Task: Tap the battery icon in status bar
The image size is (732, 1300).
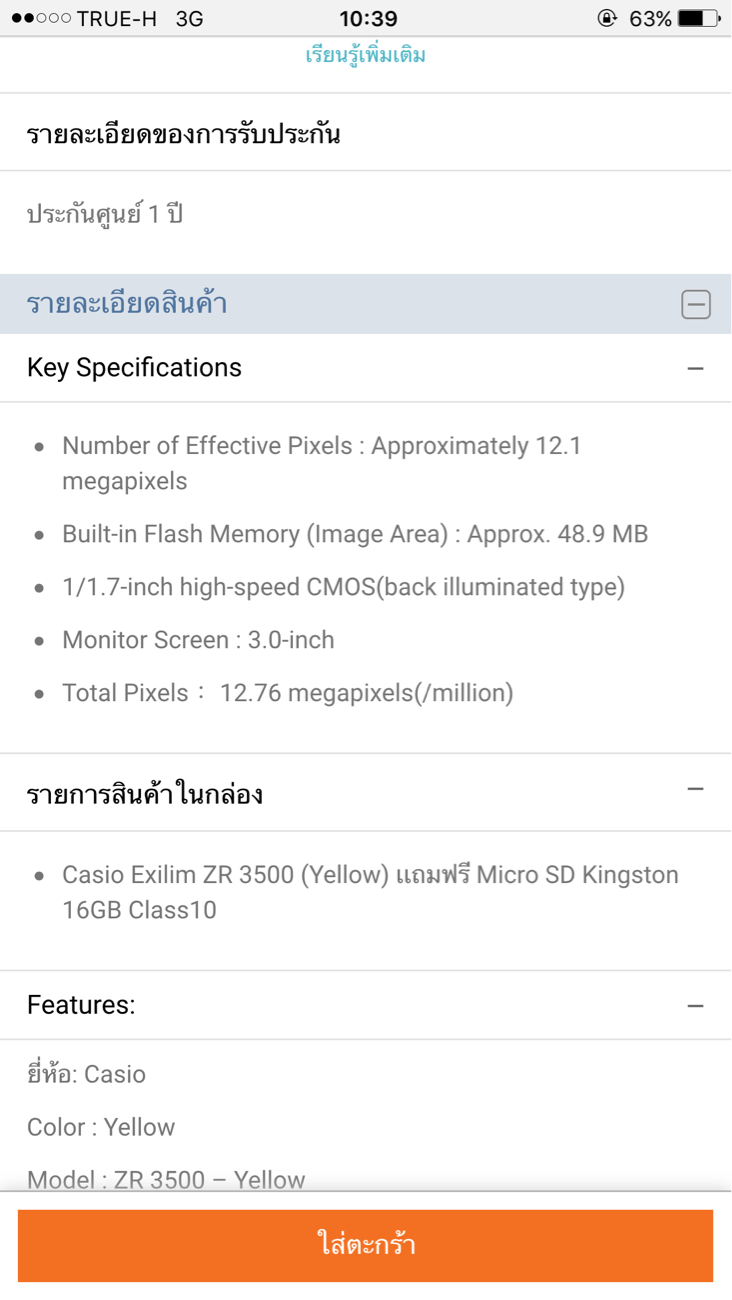Action: tap(699, 19)
